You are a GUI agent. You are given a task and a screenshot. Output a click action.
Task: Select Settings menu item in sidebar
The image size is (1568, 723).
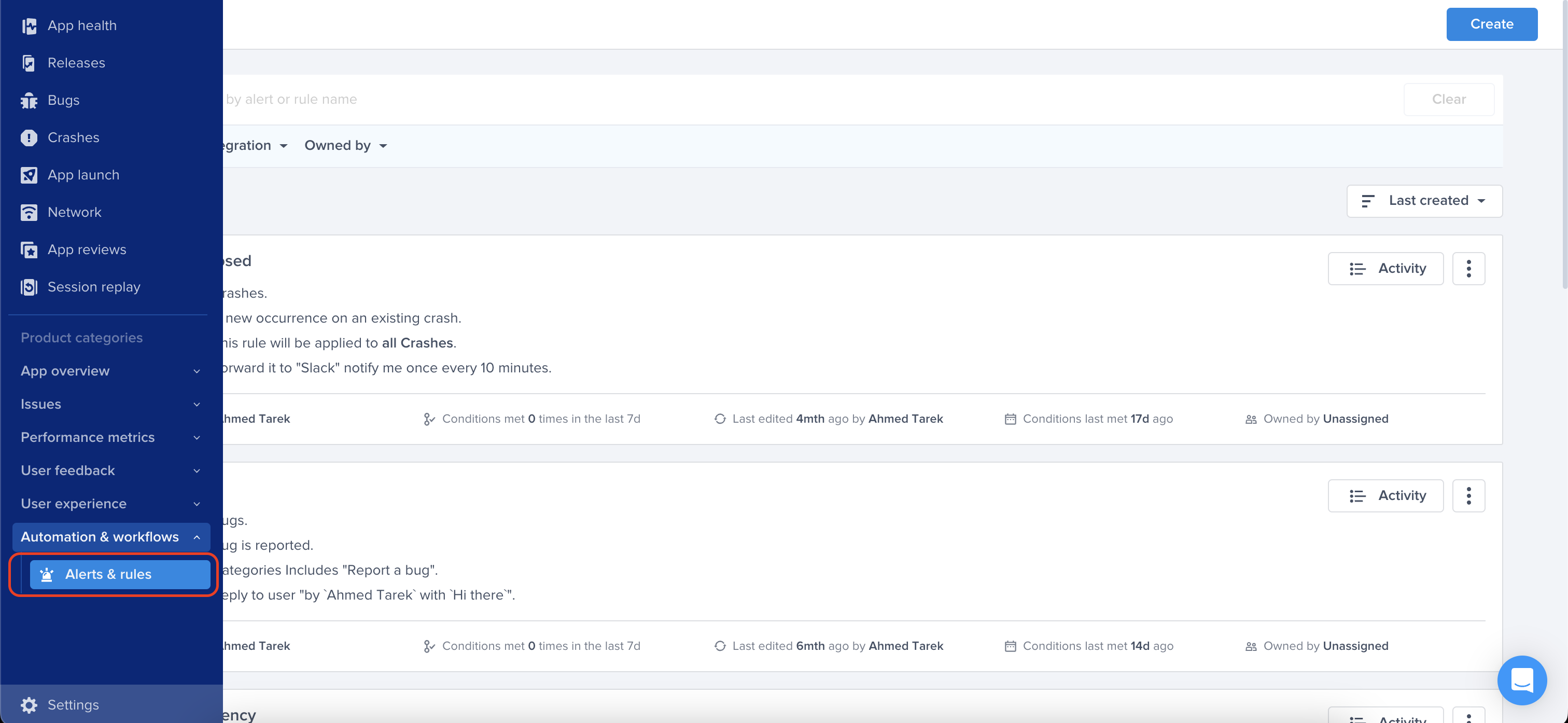coord(73,704)
